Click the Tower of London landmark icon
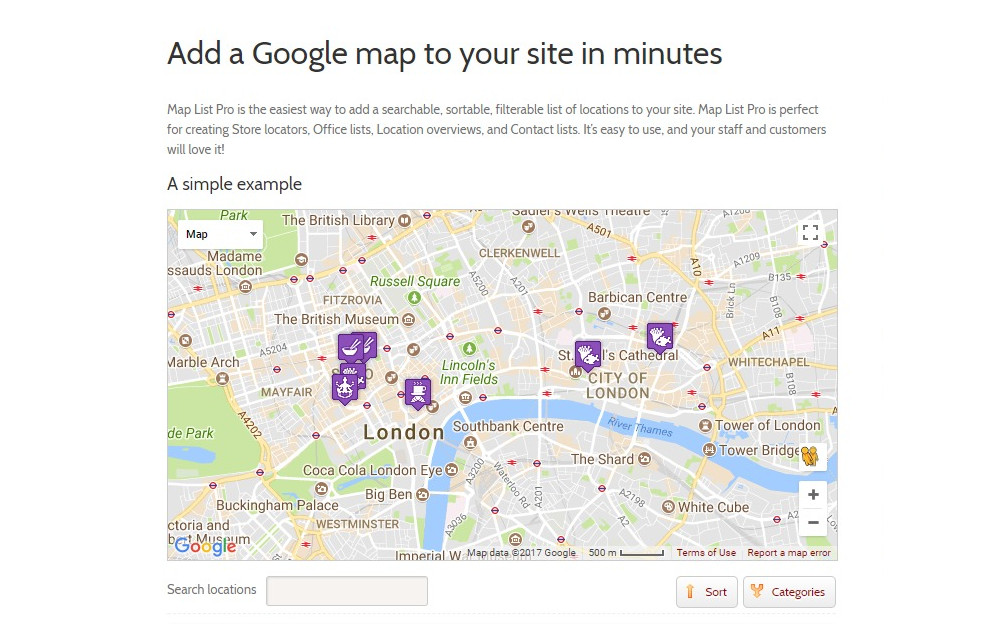The width and height of the screenshot is (1000, 624). click(x=706, y=426)
